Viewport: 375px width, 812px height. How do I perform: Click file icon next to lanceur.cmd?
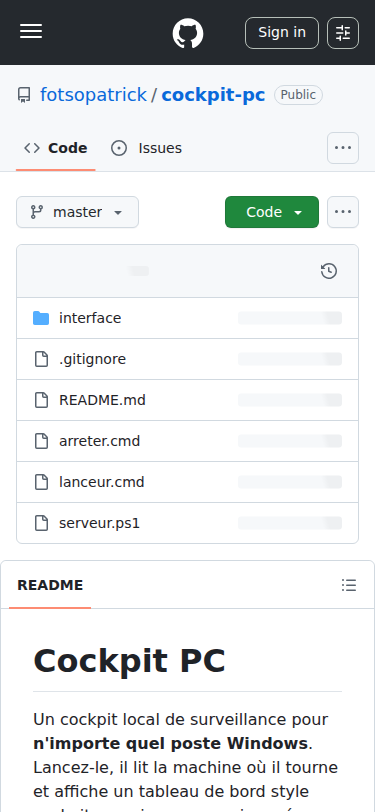tap(41, 482)
